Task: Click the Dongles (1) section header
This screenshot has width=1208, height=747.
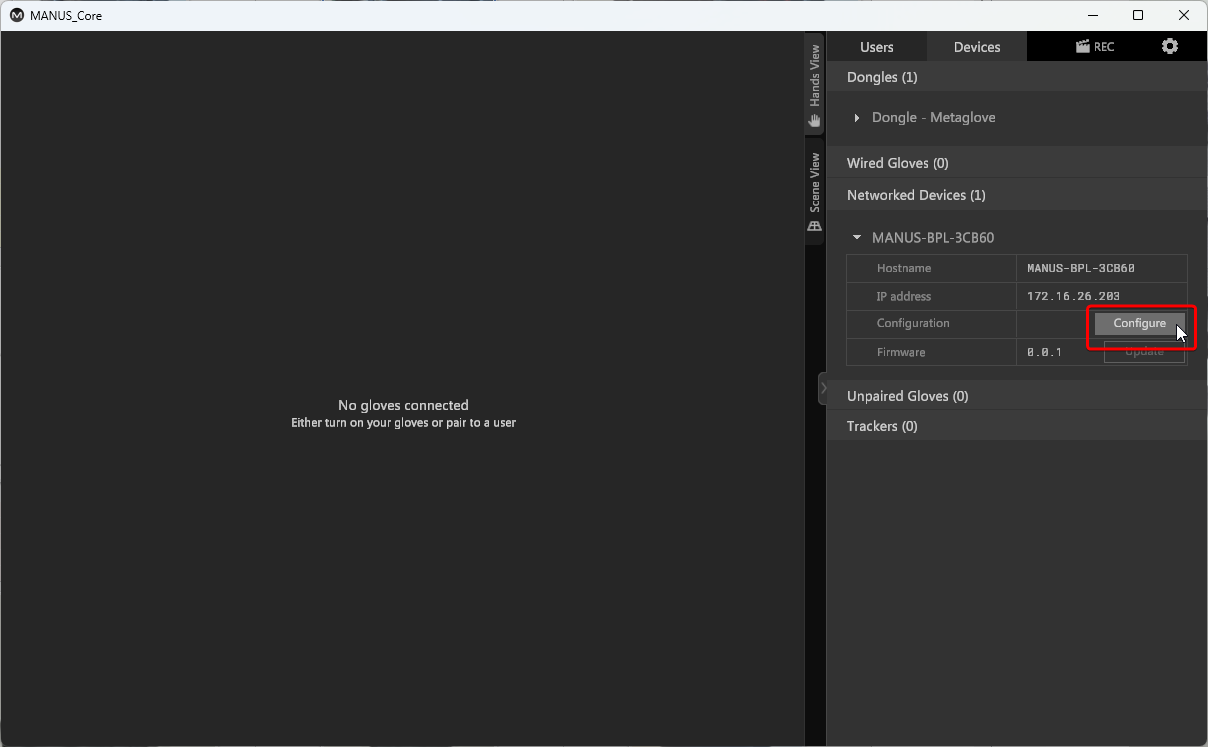Action: click(x=882, y=77)
